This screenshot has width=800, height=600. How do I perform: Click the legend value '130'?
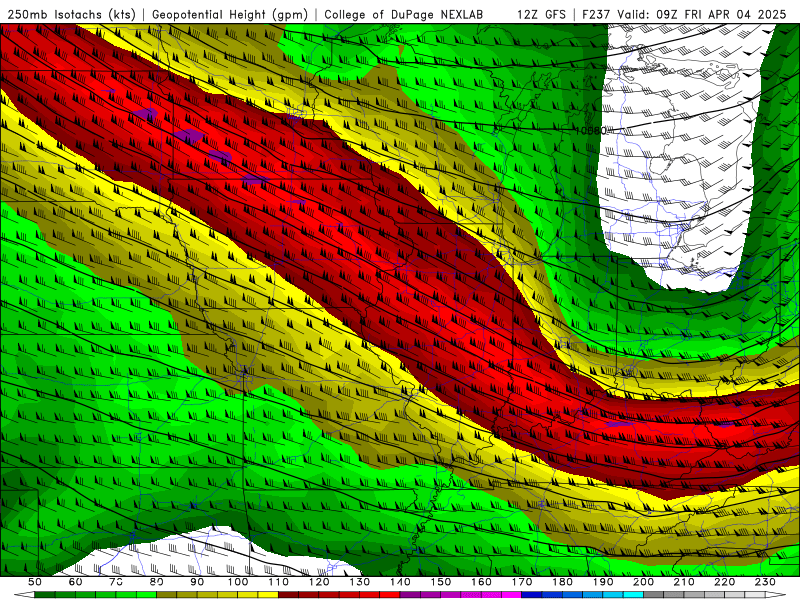(359, 582)
